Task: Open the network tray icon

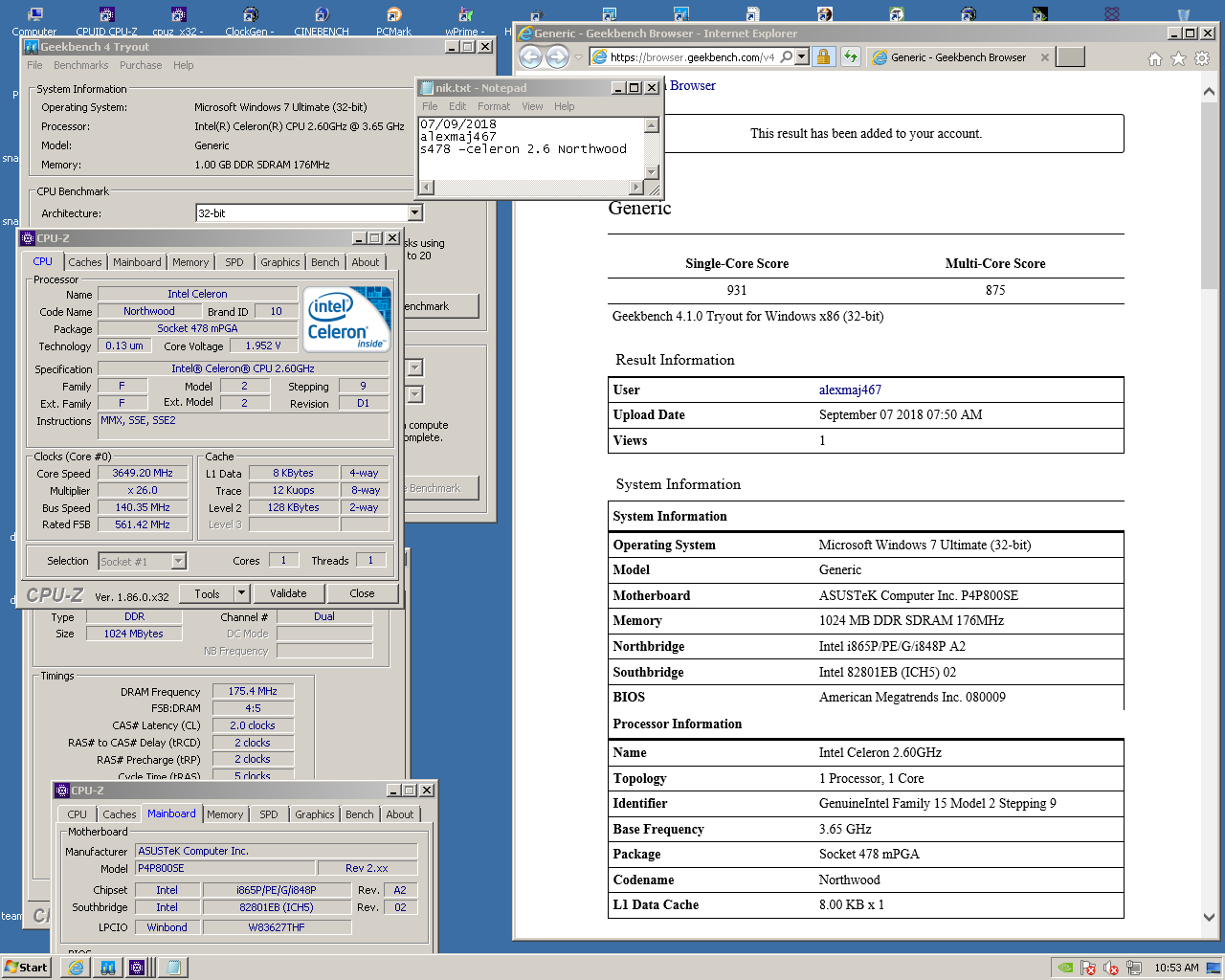Action: coord(1134,968)
